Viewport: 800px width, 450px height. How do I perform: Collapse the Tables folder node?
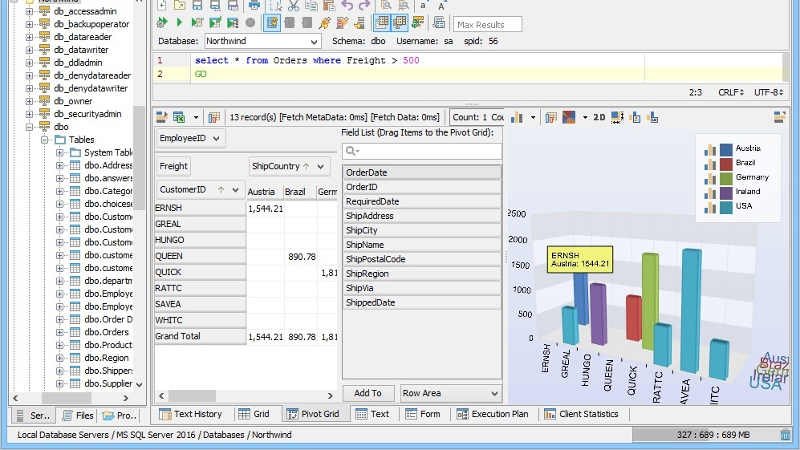[44, 139]
